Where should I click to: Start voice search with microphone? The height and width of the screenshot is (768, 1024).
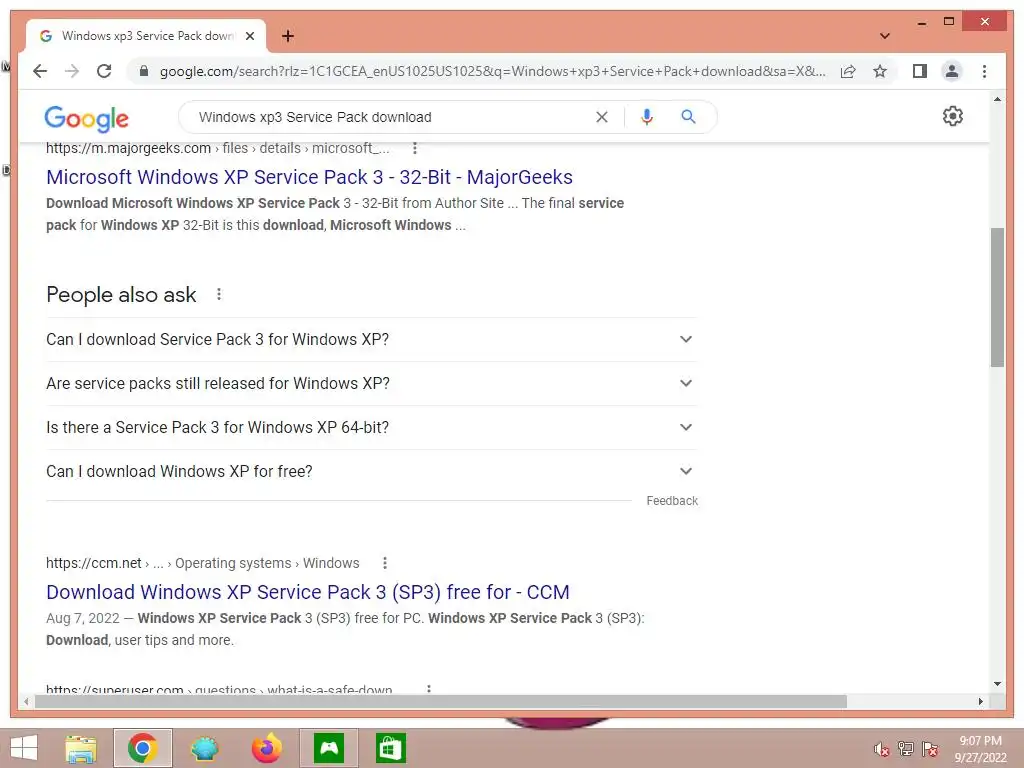[x=647, y=117]
